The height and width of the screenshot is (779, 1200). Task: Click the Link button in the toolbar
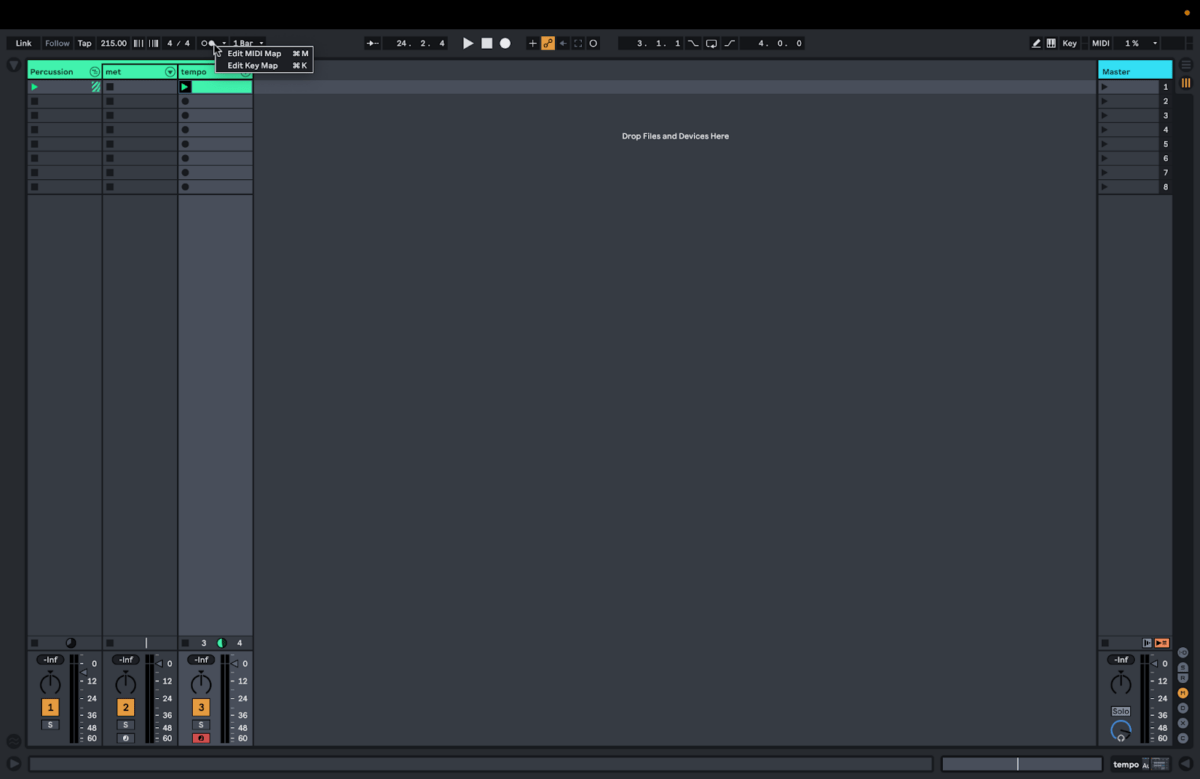point(22,43)
